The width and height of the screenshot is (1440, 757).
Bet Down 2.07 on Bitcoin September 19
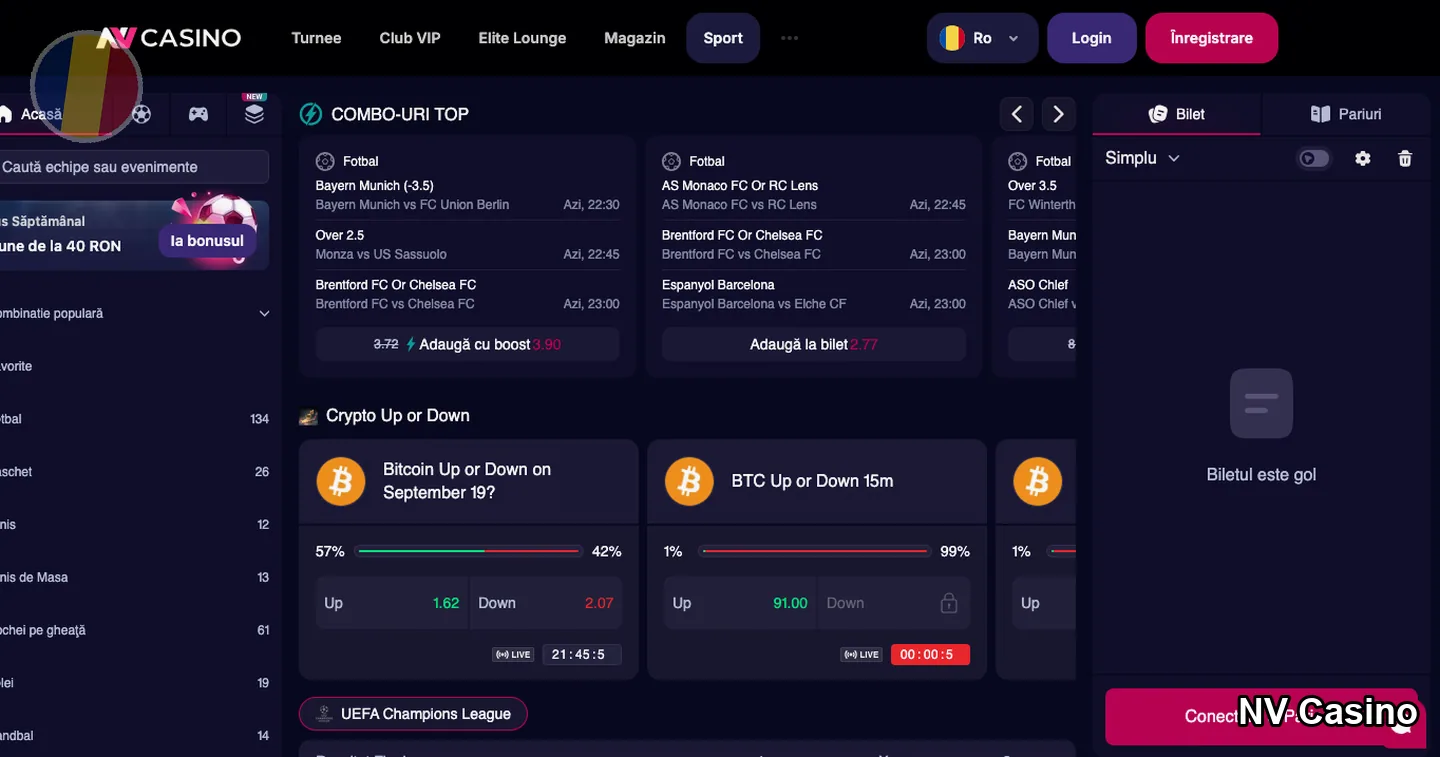pyautogui.click(x=546, y=603)
